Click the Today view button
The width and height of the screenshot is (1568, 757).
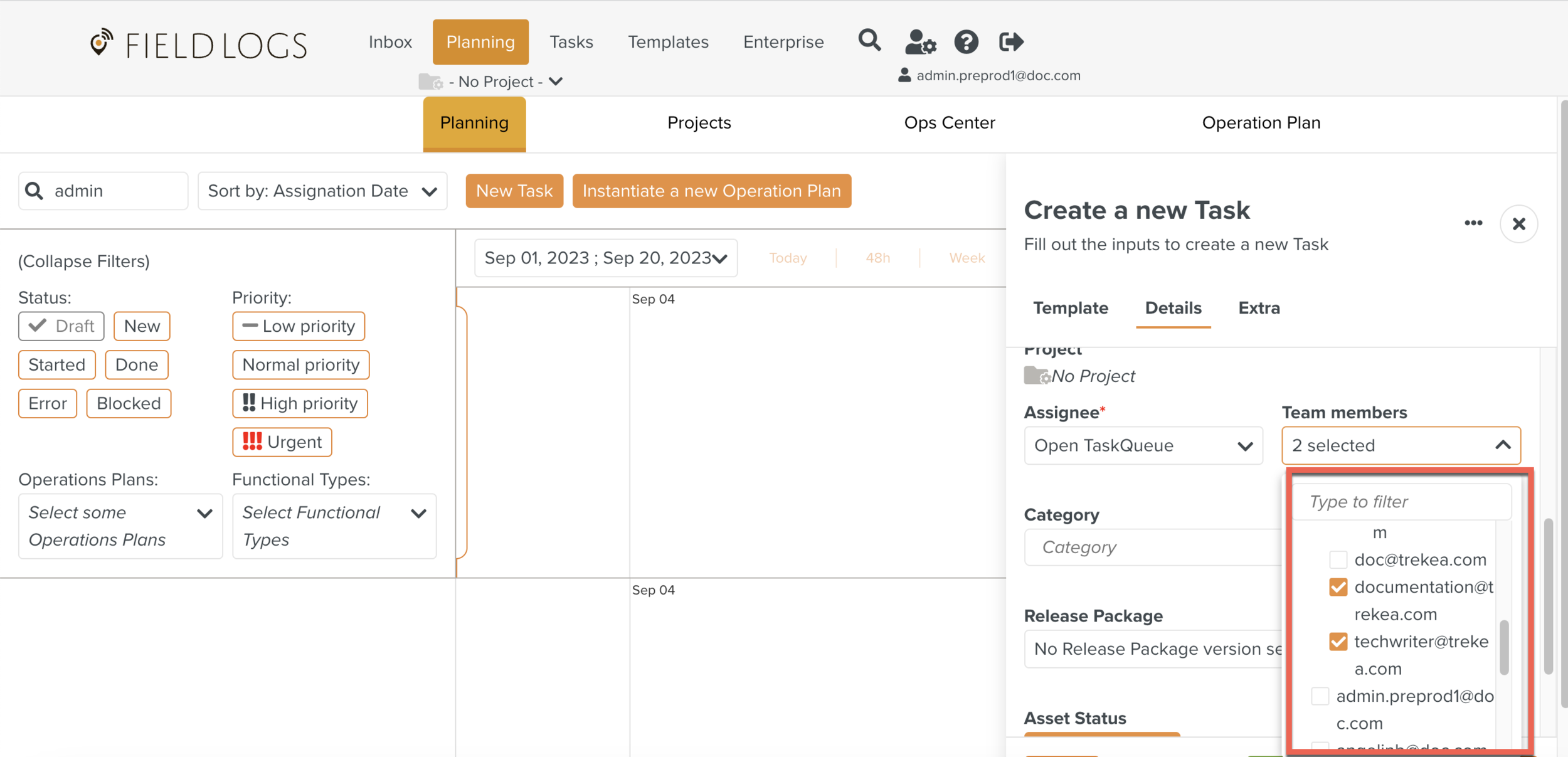coord(788,258)
